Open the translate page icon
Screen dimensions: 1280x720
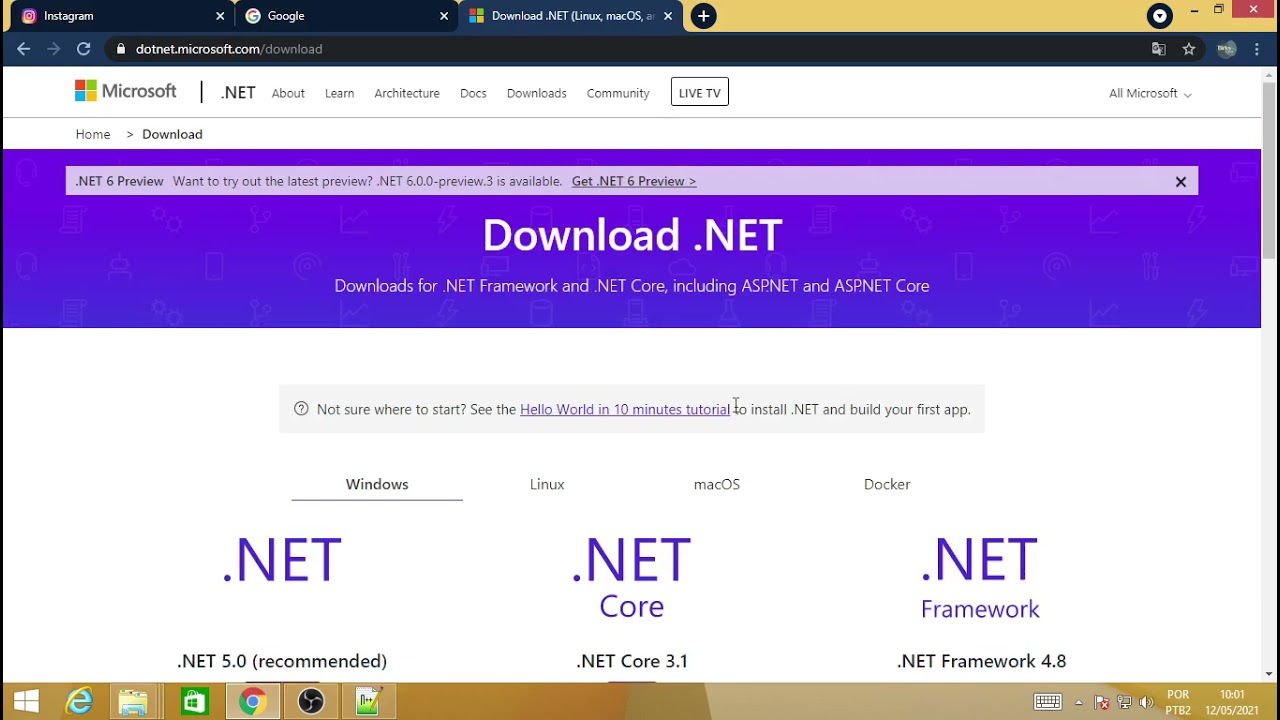tap(1159, 49)
